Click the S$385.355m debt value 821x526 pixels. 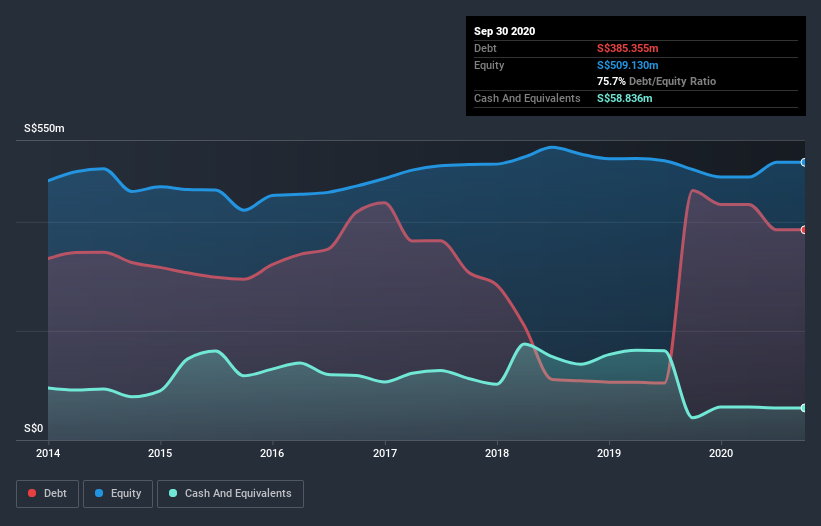627,48
